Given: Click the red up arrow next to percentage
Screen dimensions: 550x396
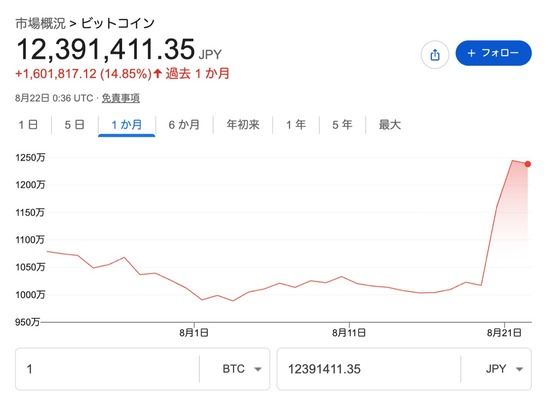Looking at the screenshot, I should coord(157,74).
